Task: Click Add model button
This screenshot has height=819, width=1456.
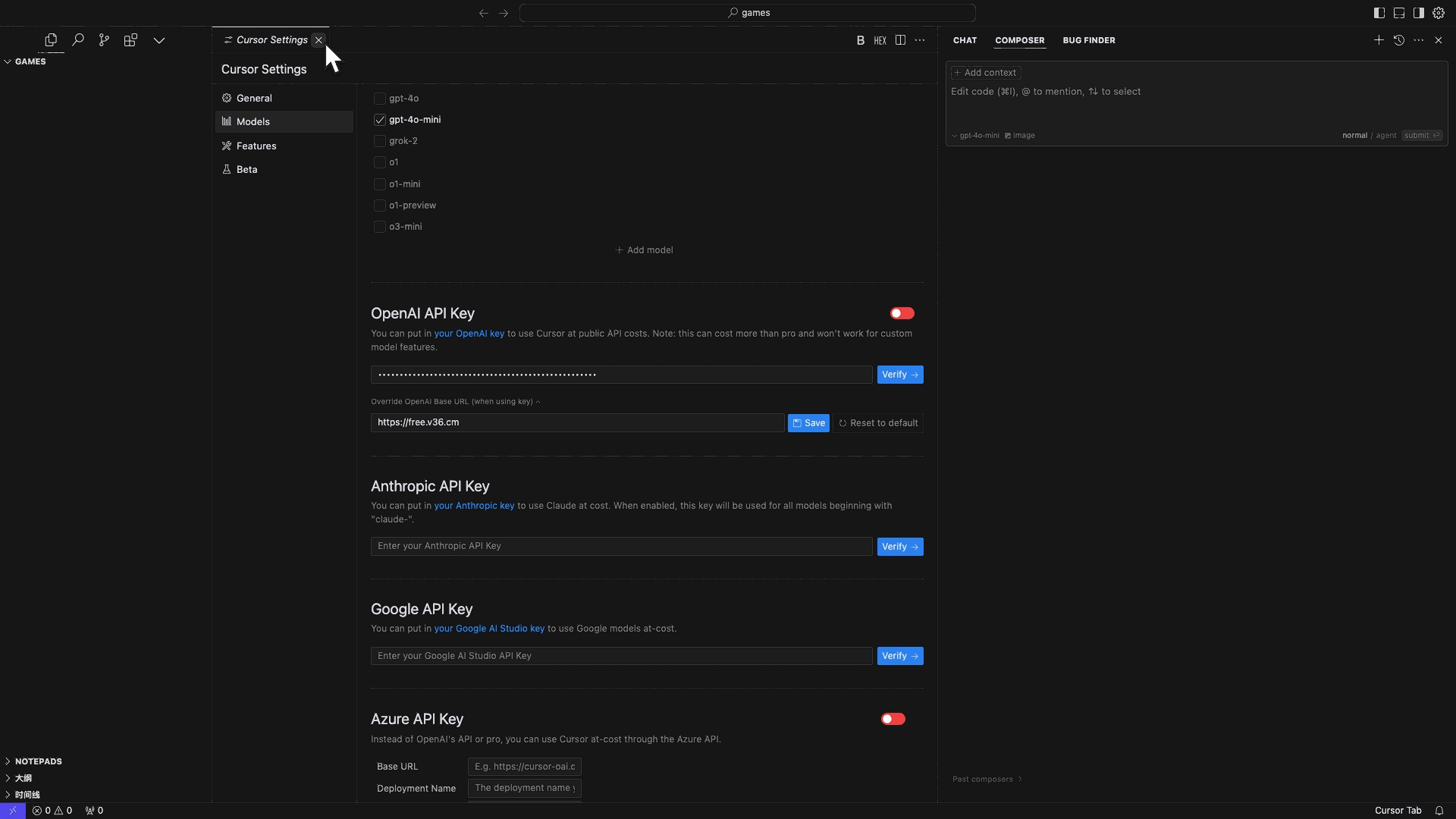Action: [644, 250]
